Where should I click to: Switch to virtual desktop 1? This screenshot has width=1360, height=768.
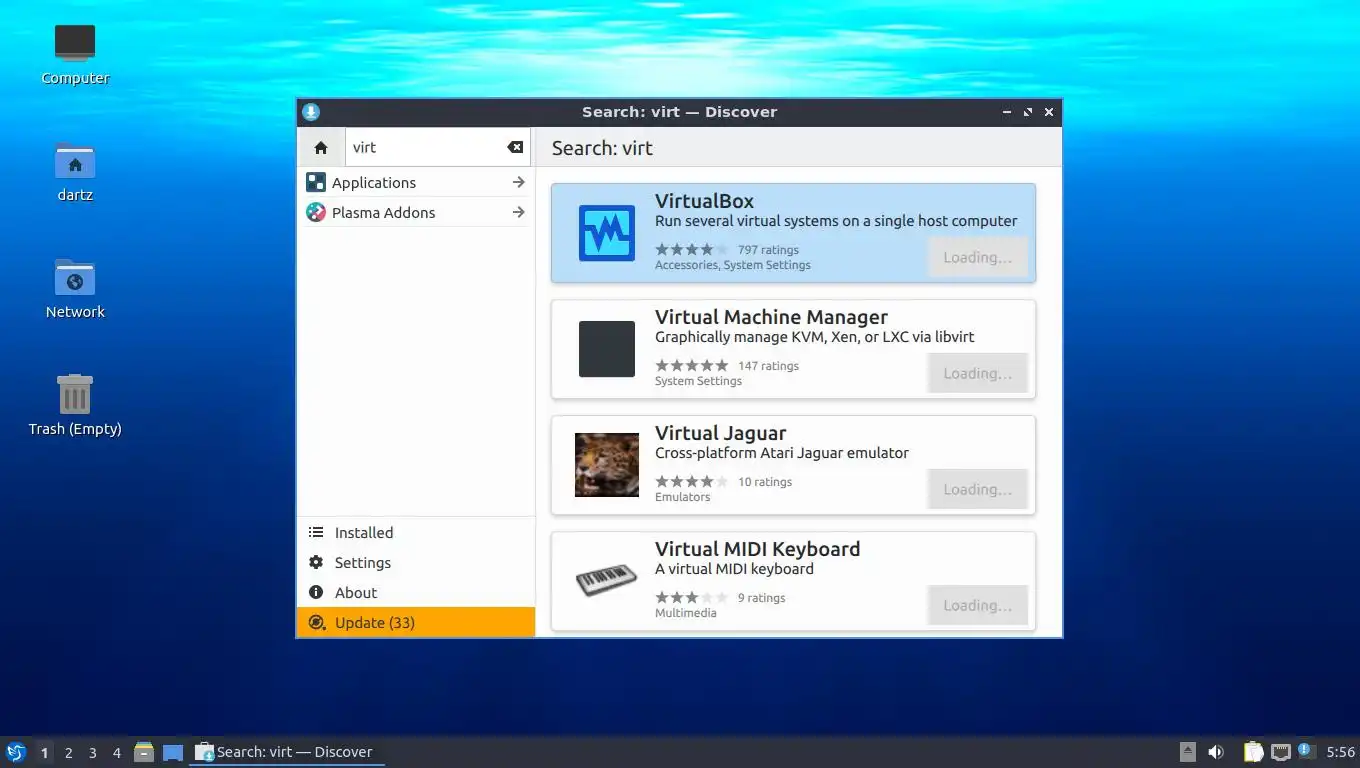44,752
